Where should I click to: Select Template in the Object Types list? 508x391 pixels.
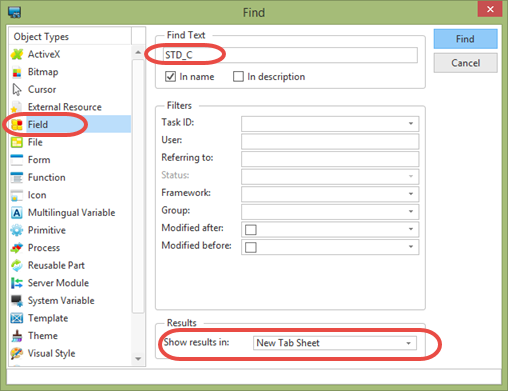[48, 318]
